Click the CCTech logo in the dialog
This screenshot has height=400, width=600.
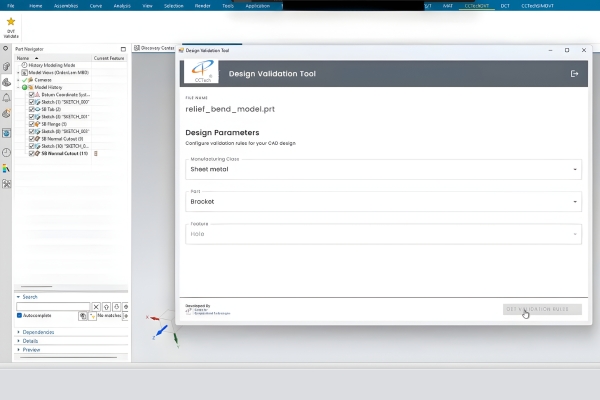[202, 72]
